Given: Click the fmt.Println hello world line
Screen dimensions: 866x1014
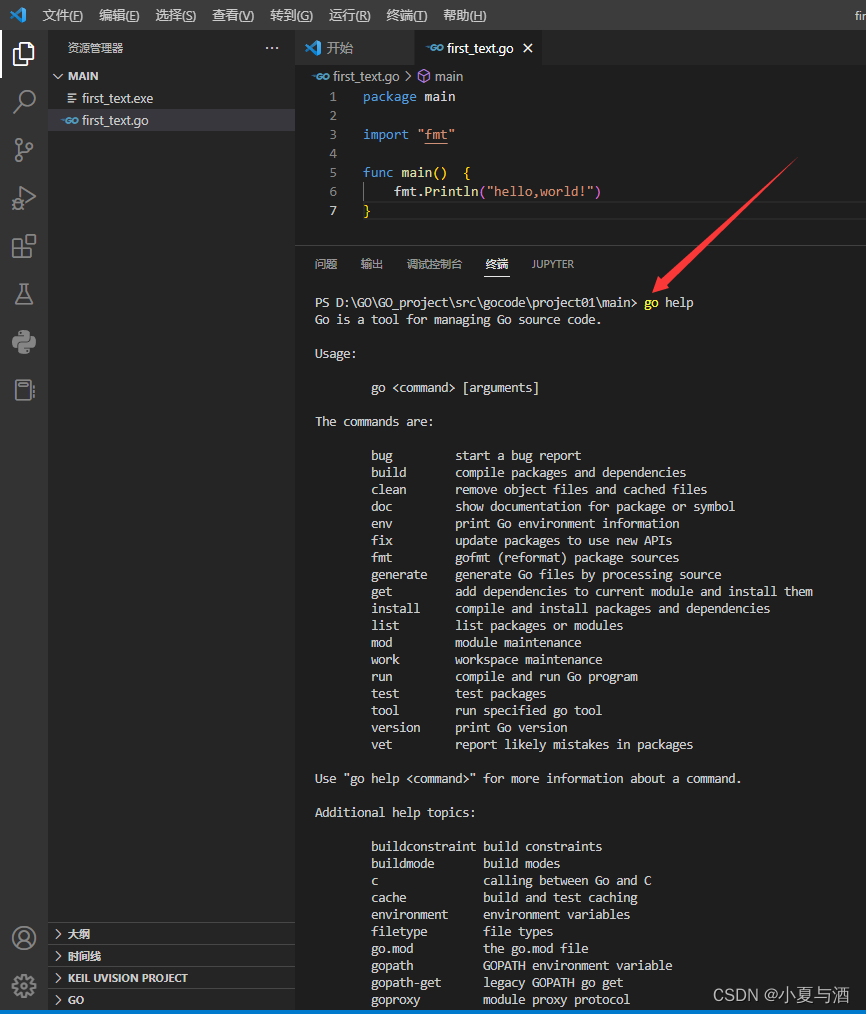Looking at the screenshot, I should 497,191.
